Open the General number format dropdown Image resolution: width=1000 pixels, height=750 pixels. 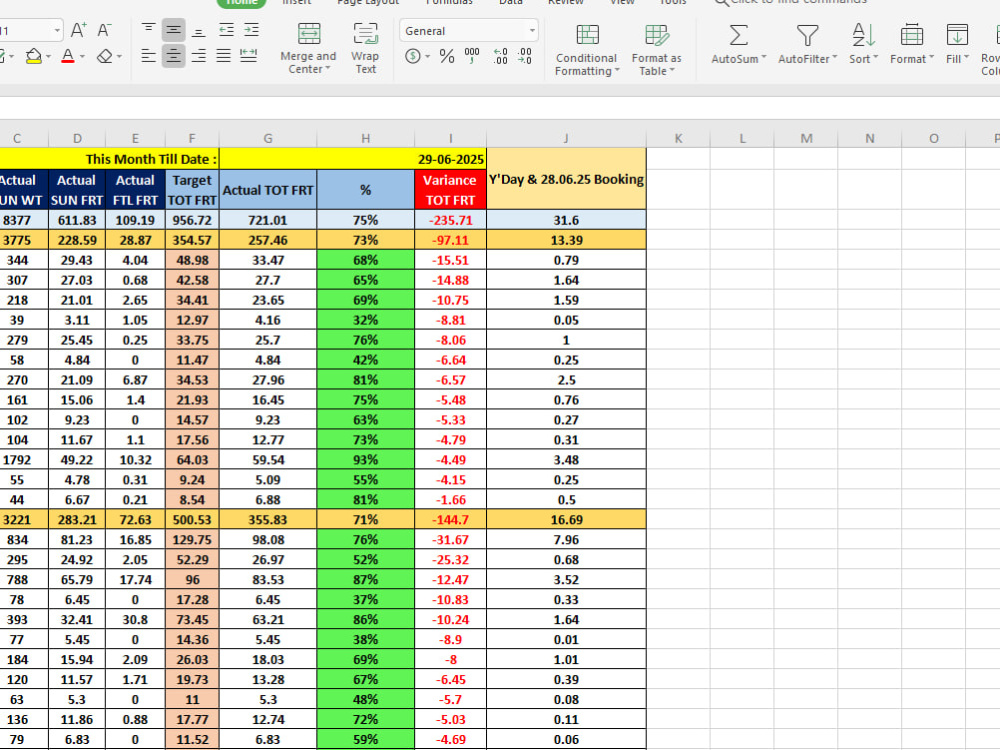(x=531, y=30)
